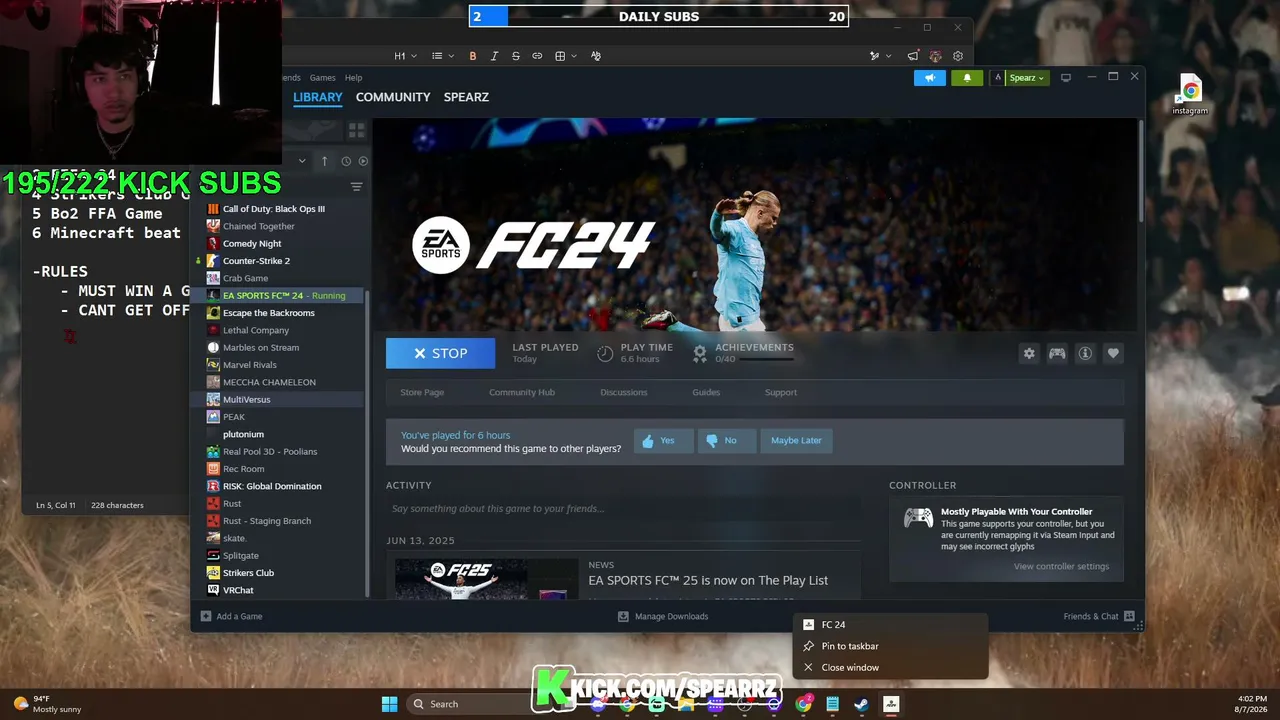Open the Windows Start button
Viewport: 1280px width, 720px height.
pyautogui.click(x=389, y=704)
